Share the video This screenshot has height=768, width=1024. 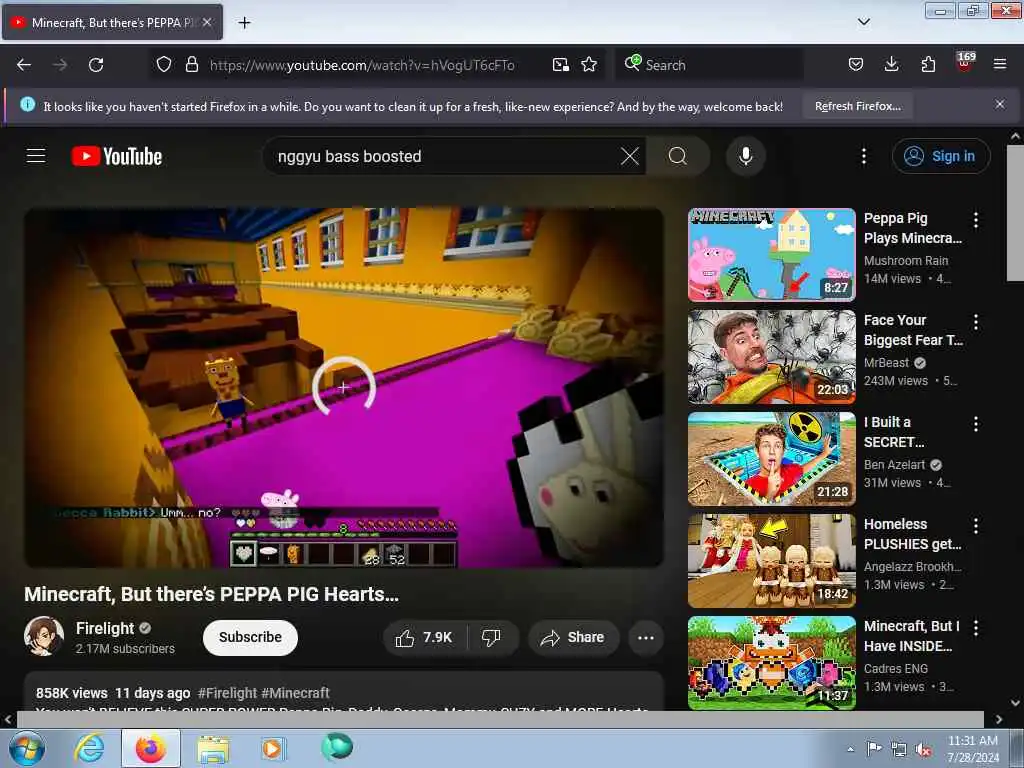[573, 637]
